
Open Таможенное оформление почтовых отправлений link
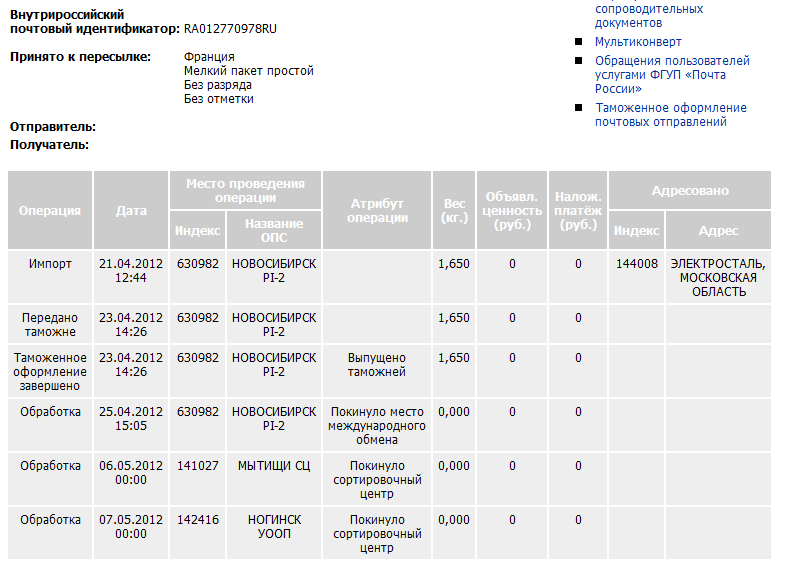(670, 115)
